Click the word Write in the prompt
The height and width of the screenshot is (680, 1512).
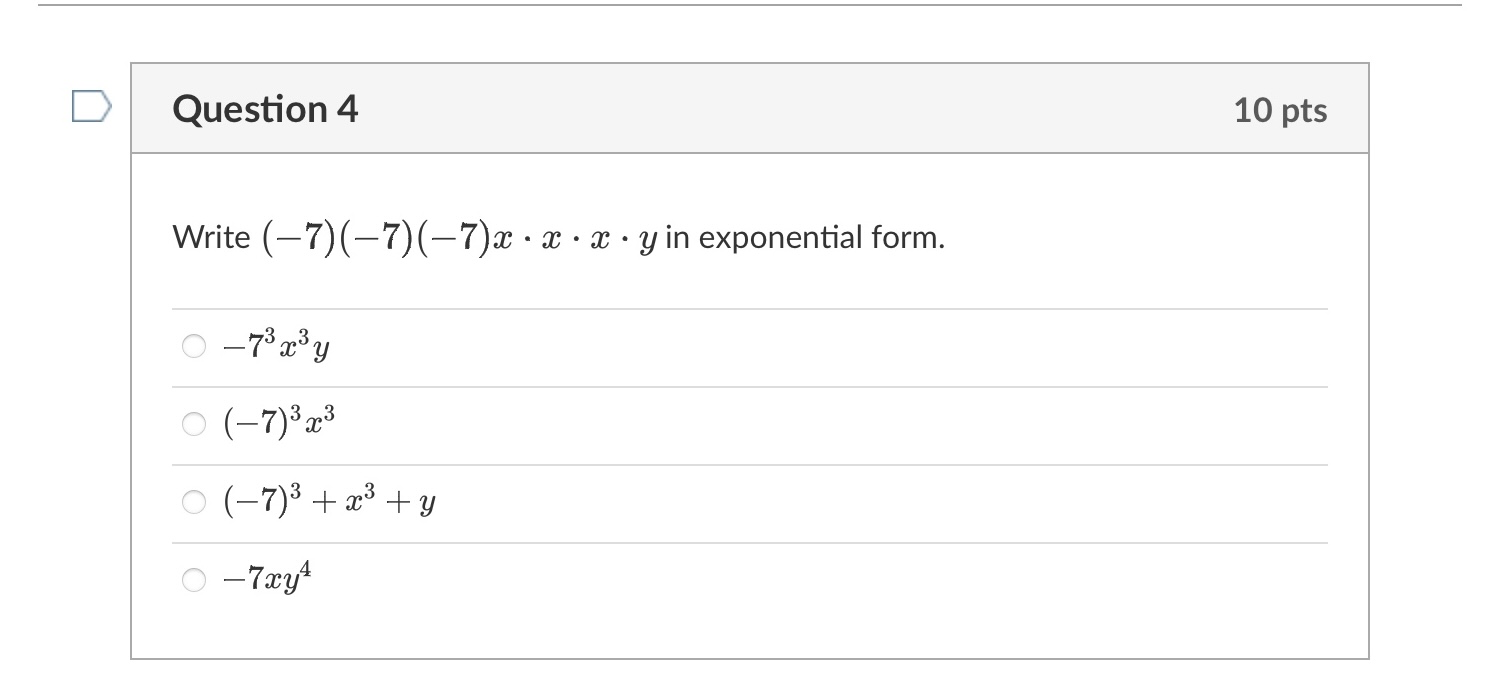click(x=210, y=238)
